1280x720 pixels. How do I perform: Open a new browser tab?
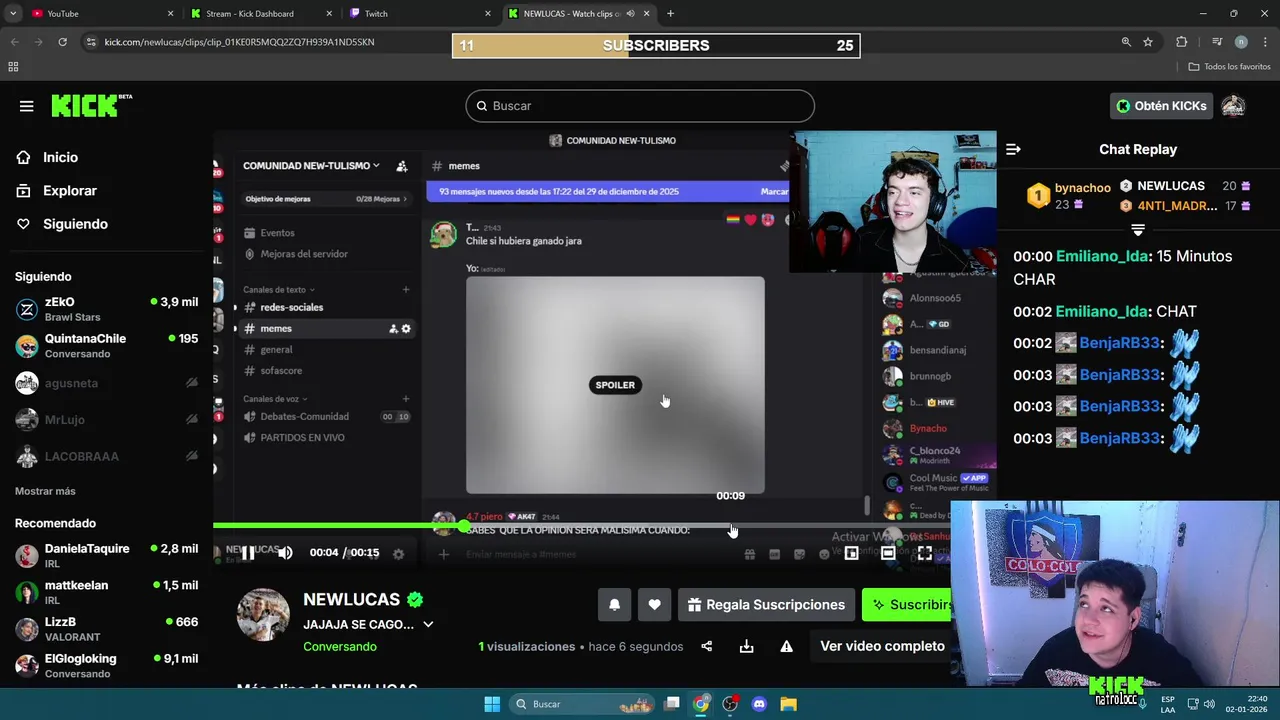(x=670, y=13)
